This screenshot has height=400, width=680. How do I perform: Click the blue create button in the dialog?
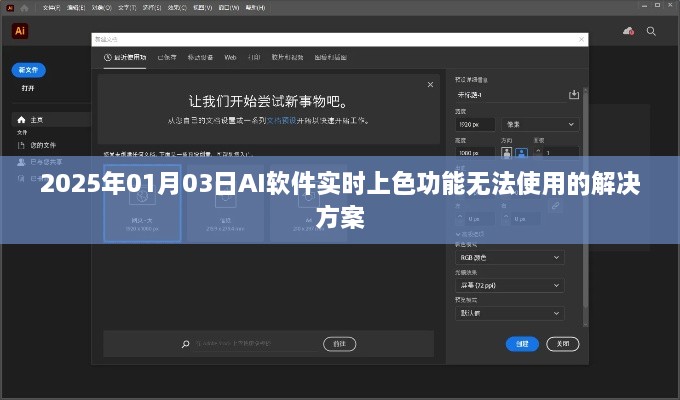(x=522, y=344)
